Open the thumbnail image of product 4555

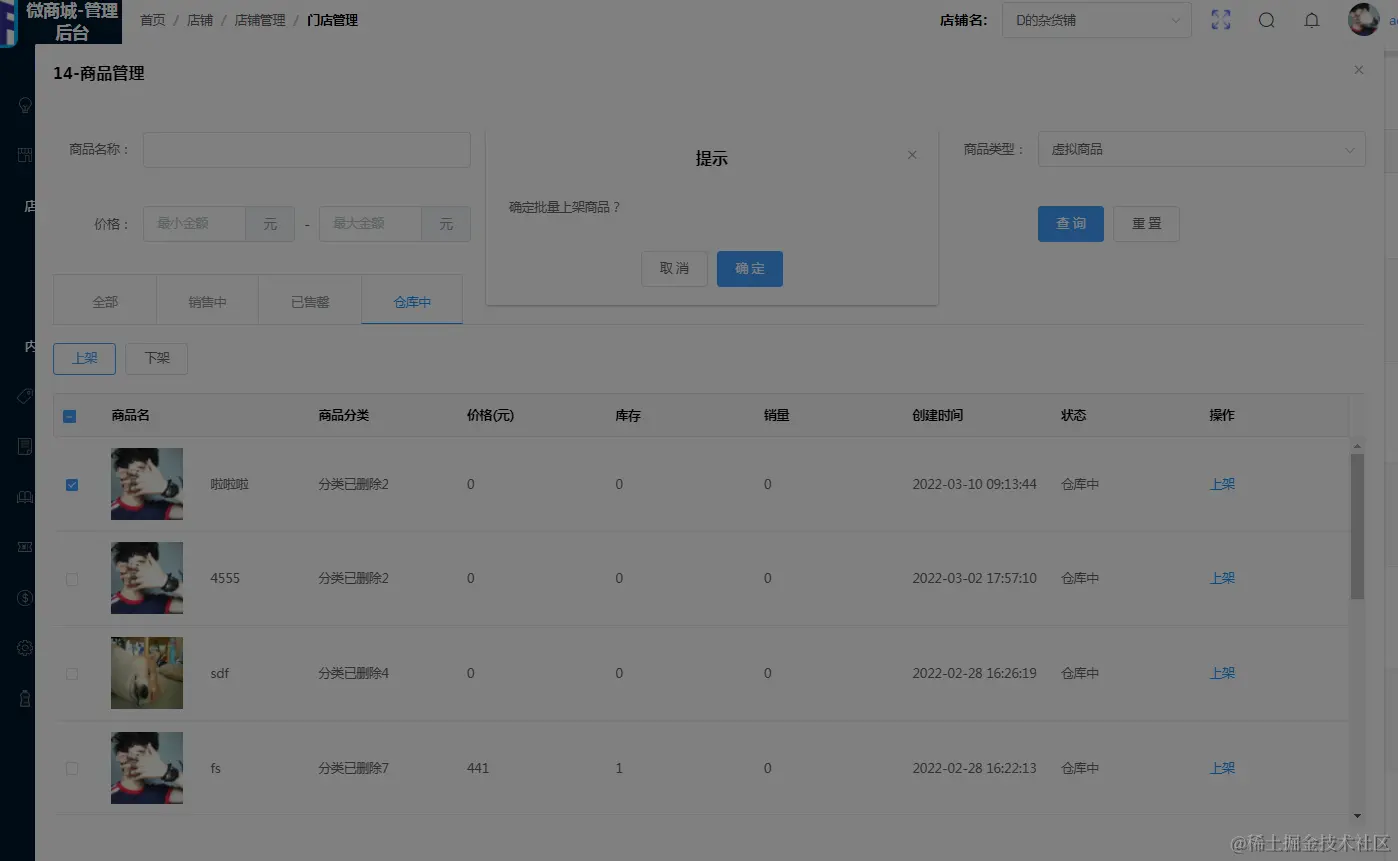[x=147, y=578]
